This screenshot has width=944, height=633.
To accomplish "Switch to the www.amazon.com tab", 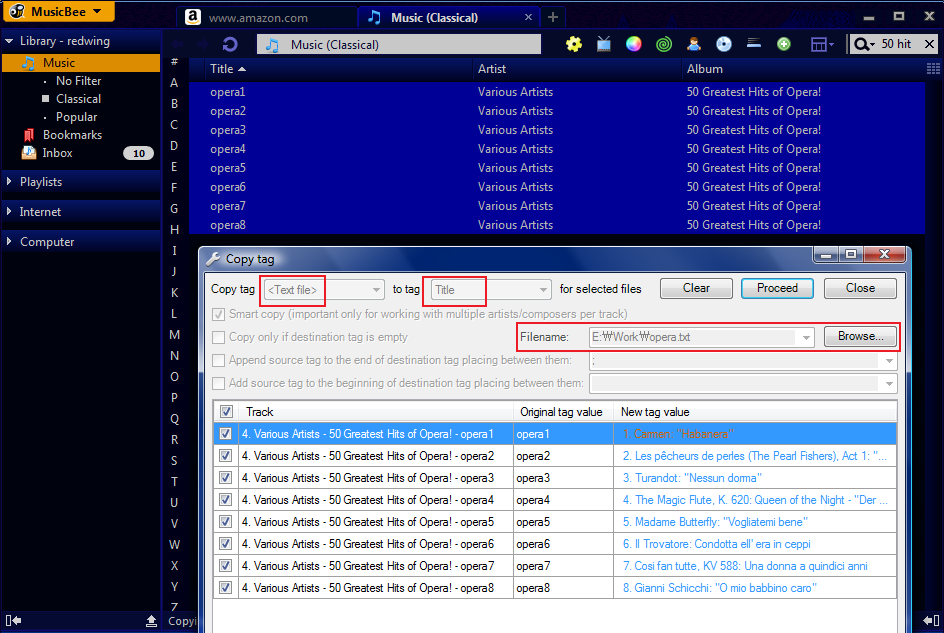I will pyautogui.click(x=258, y=18).
